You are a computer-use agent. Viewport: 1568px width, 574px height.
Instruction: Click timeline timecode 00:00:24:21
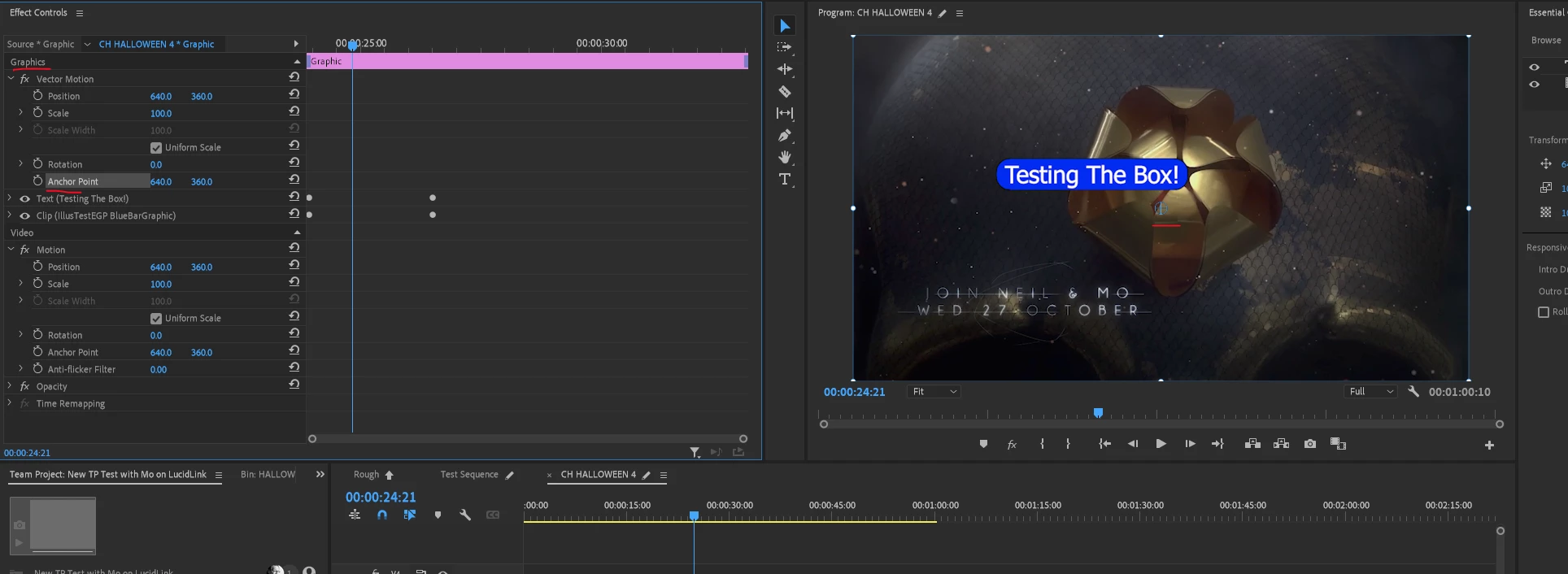point(381,497)
